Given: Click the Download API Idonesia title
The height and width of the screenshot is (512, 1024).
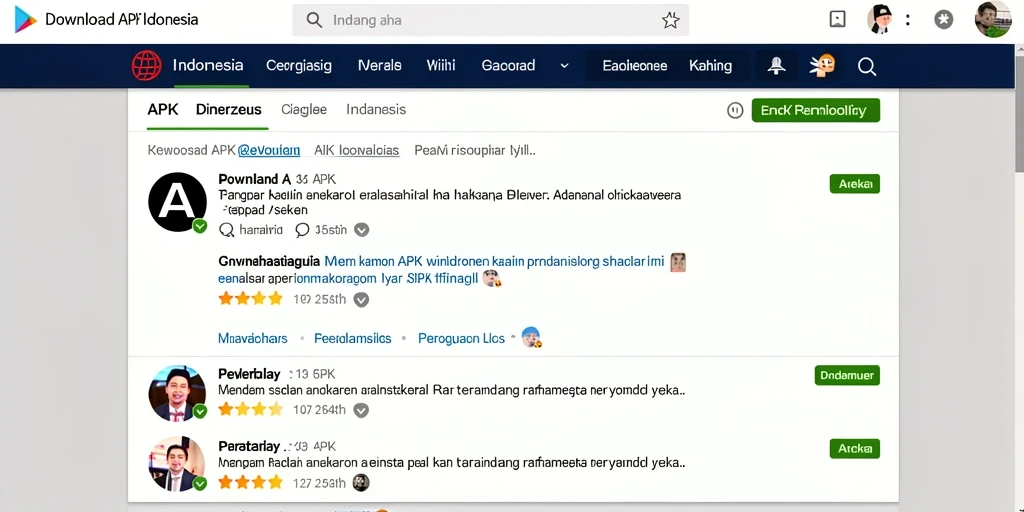Looking at the screenshot, I should coord(121,20).
